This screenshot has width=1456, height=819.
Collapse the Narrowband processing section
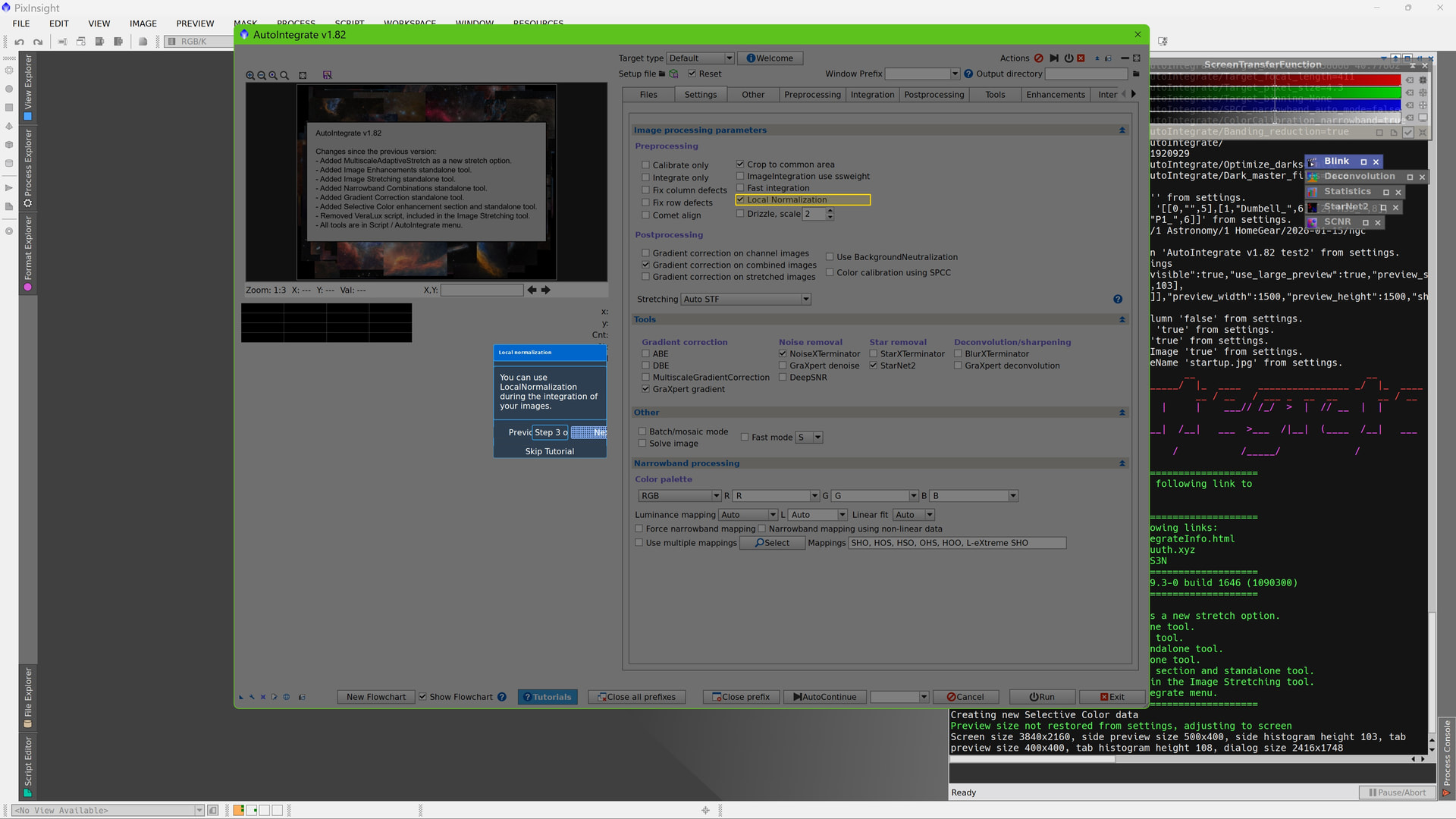[1122, 463]
